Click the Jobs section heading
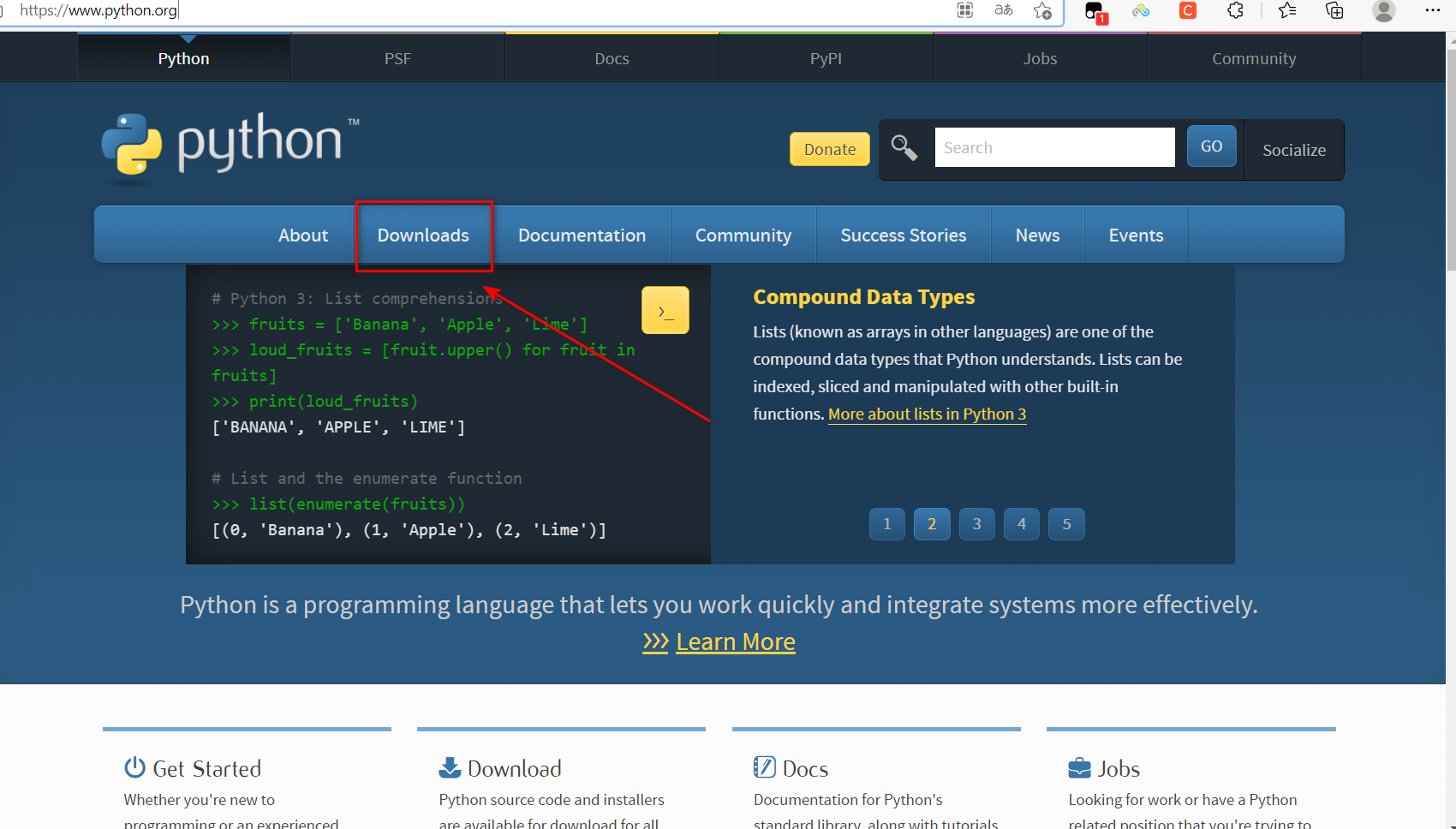 (1119, 769)
